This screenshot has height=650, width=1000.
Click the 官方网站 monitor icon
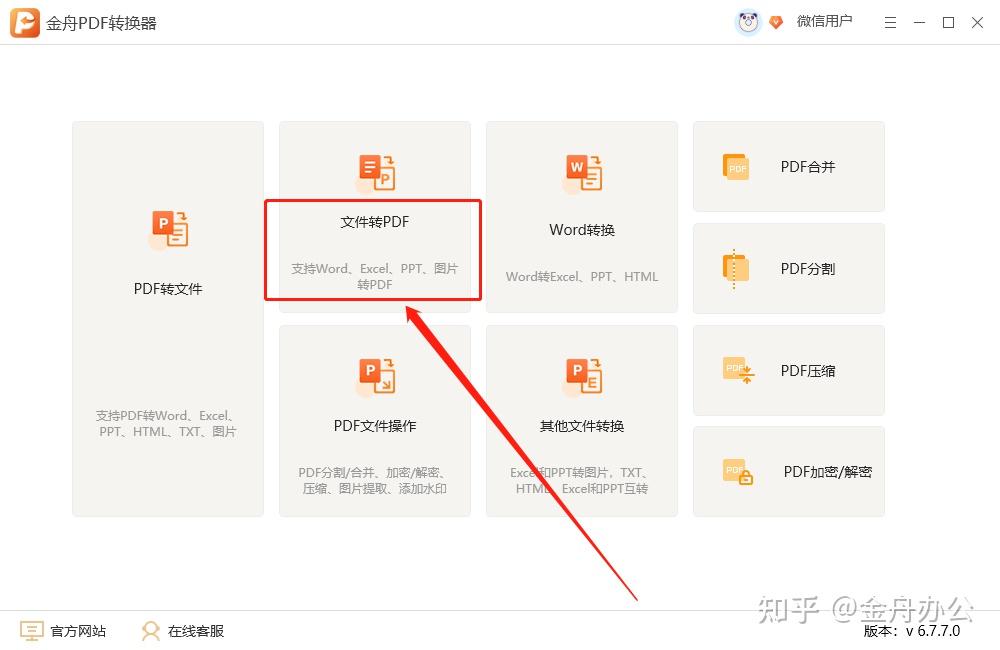(31, 631)
